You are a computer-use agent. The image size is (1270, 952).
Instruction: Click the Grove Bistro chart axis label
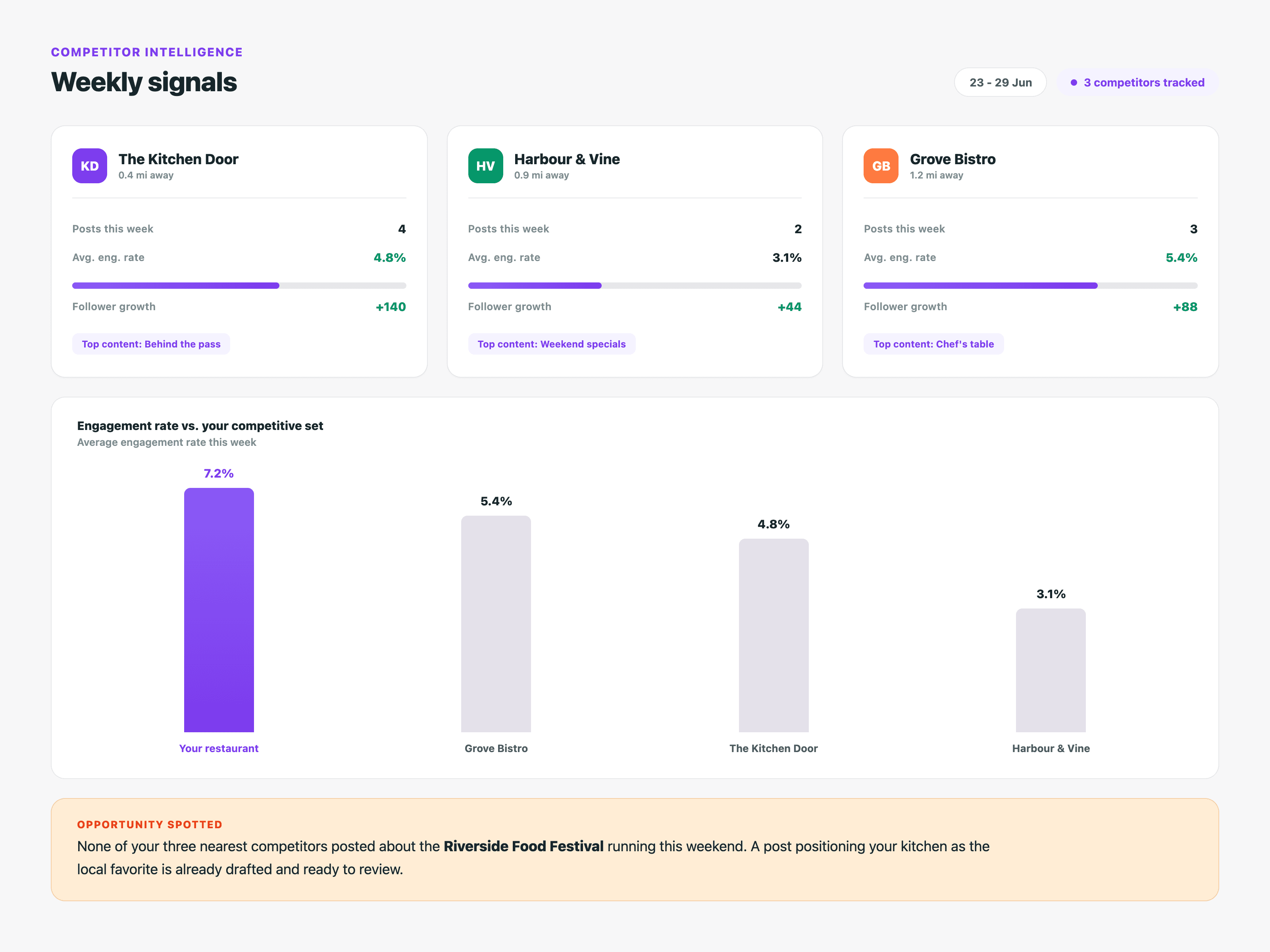496,748
